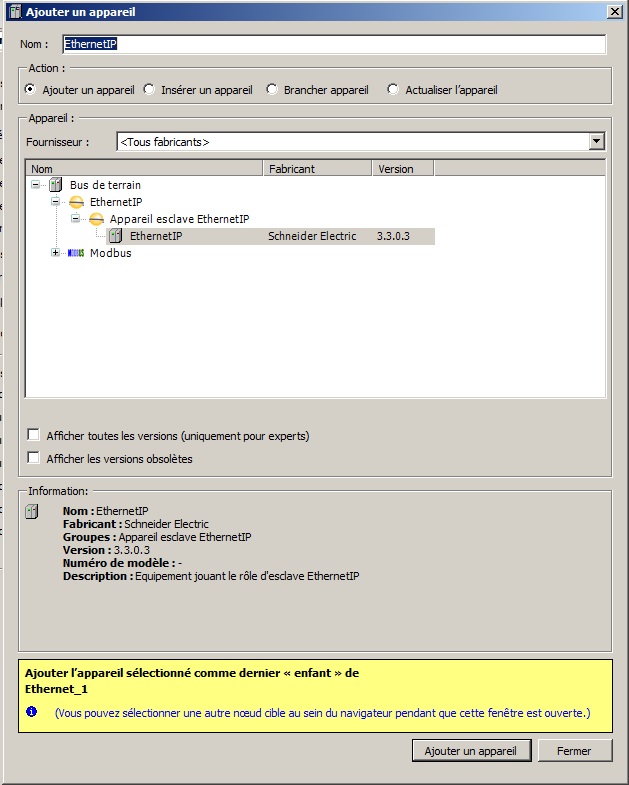629x785 pixels.
Task: Click the EthernetIP folder icon in tree
Action: (x=76, y=203)
